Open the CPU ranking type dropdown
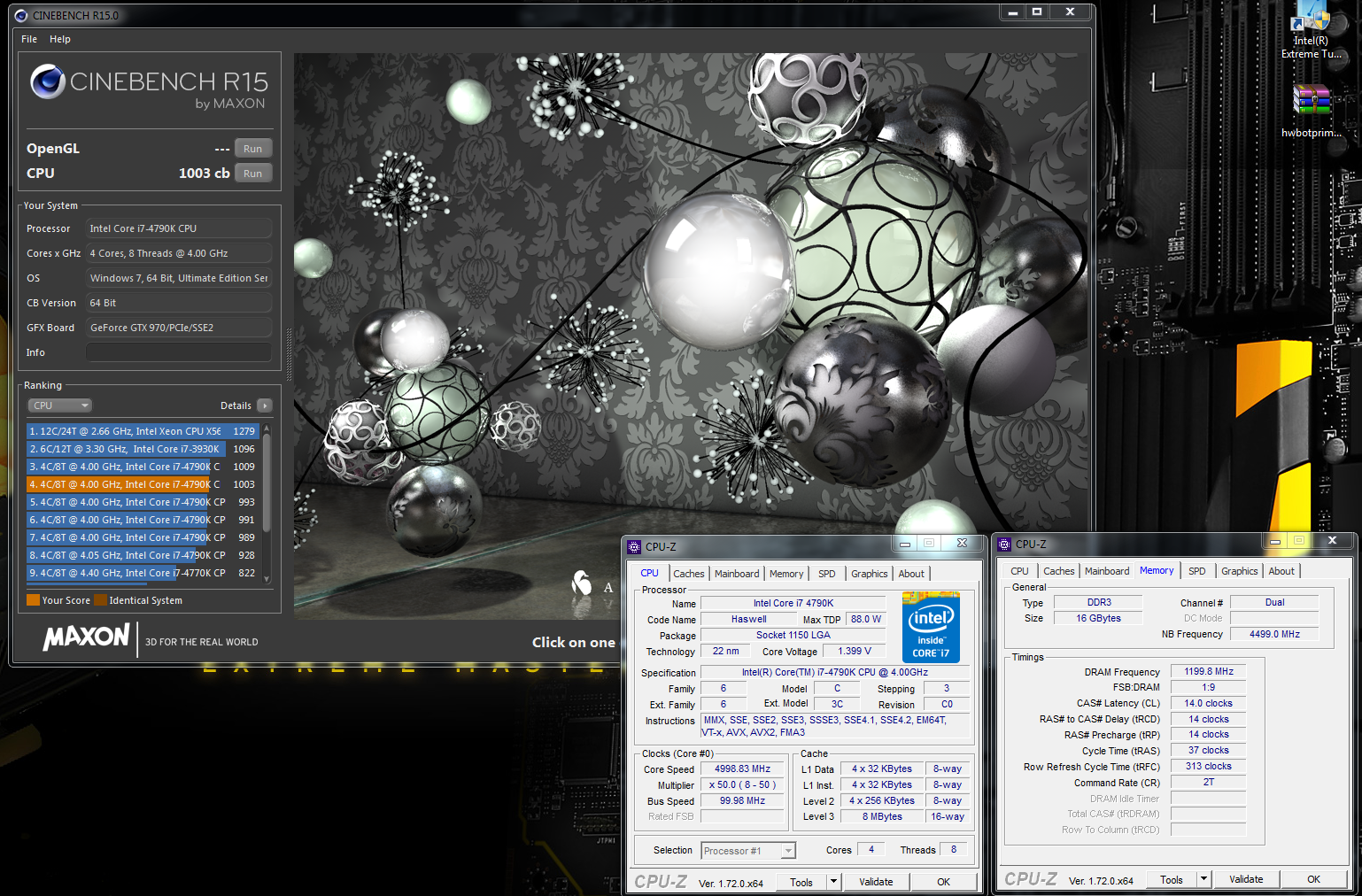 (60, 406)
